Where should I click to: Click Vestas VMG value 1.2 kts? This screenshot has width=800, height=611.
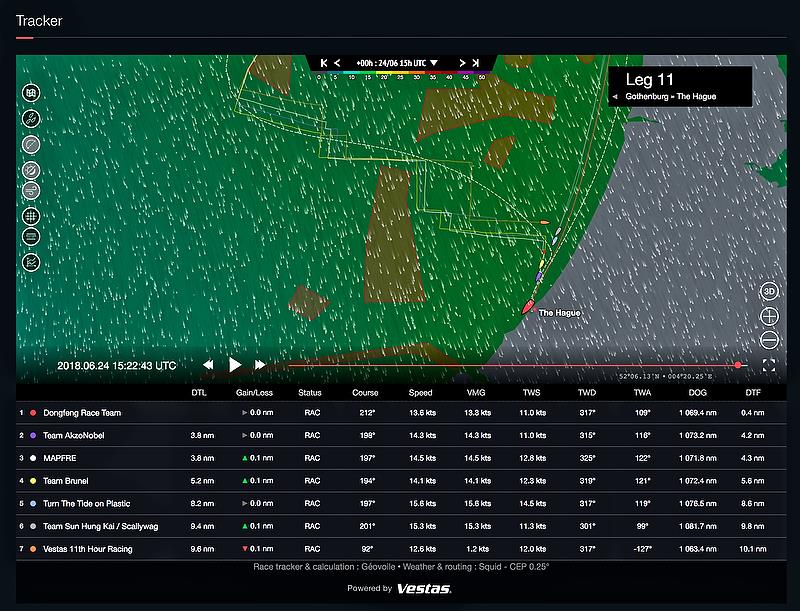(478, 549)
